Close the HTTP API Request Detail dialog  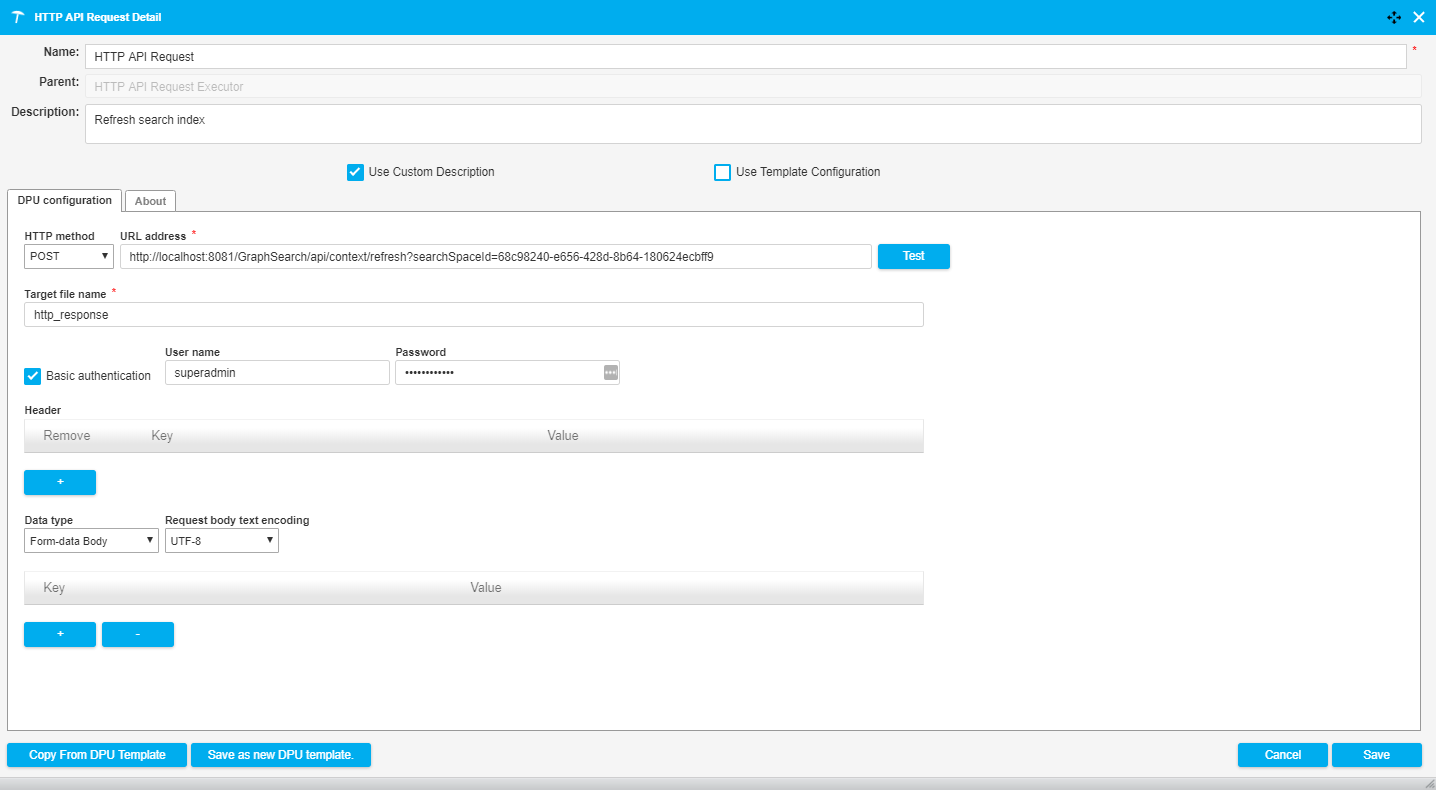pos(1419,17)
